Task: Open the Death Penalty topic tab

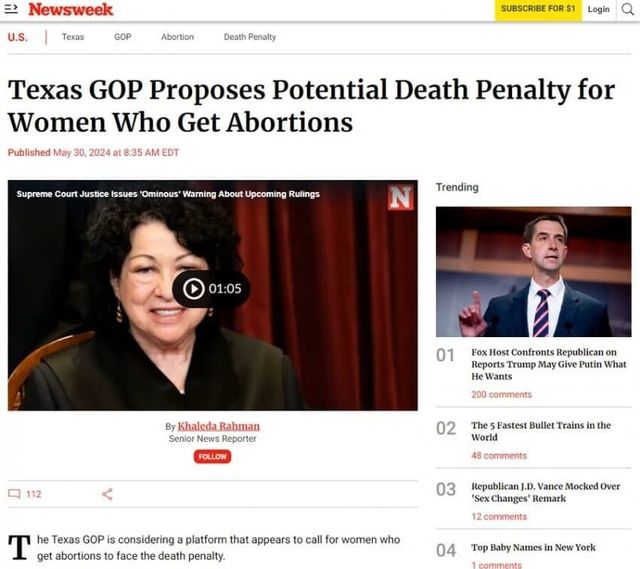Action: coord(250,37)
